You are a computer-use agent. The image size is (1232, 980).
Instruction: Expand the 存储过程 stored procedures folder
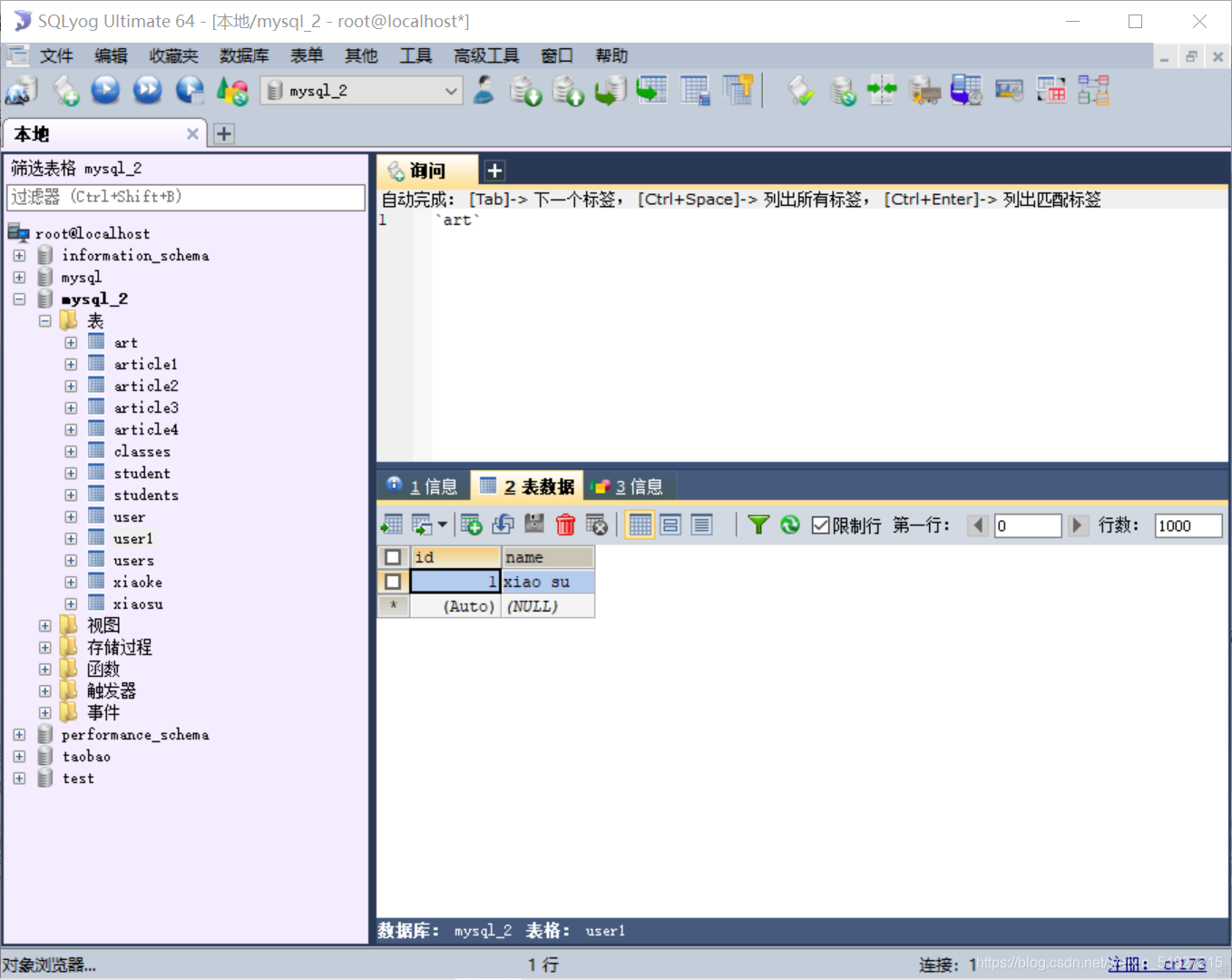pyautogui.click(x=44, y=648)
